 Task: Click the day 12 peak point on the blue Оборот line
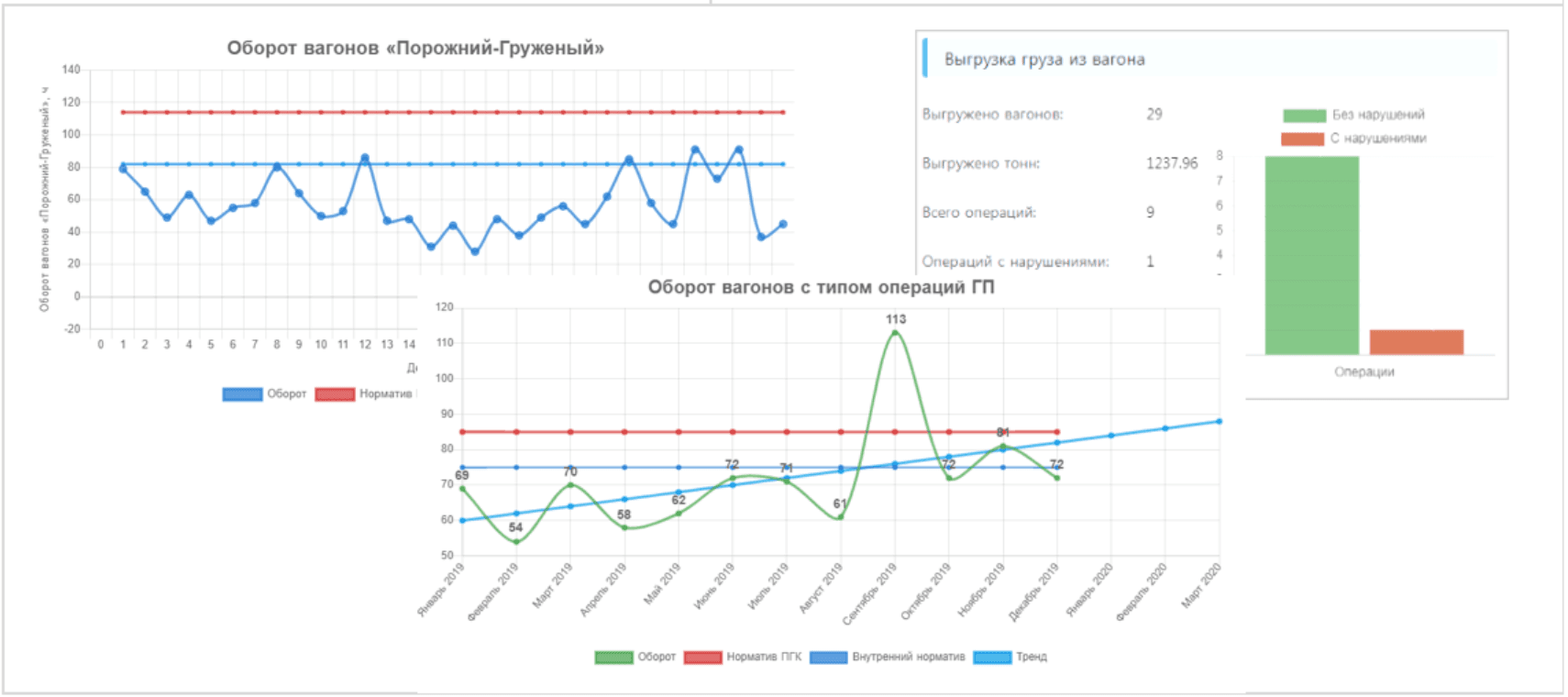click(365, 159)
